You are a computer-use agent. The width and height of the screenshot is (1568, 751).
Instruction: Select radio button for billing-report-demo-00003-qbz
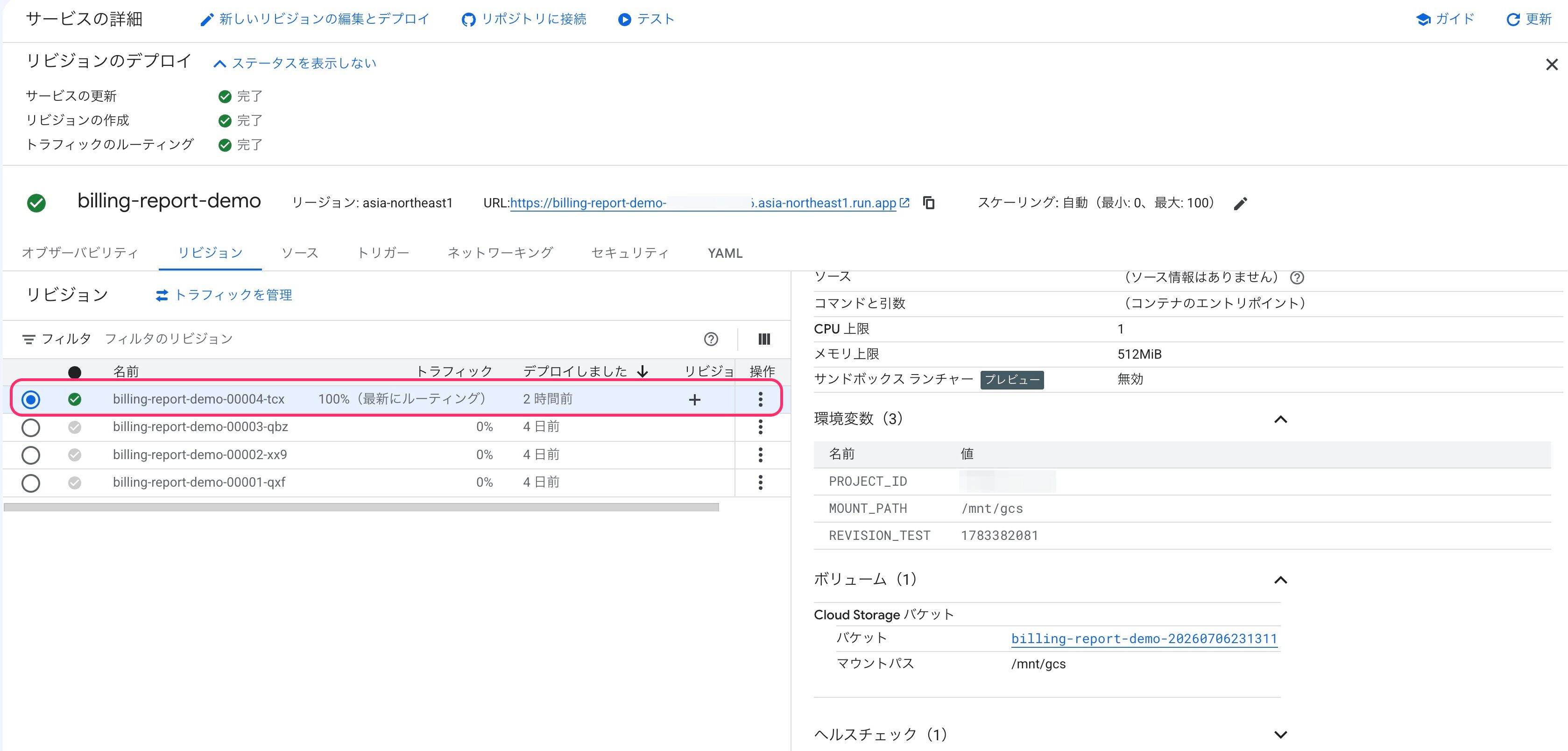point(30,427)
